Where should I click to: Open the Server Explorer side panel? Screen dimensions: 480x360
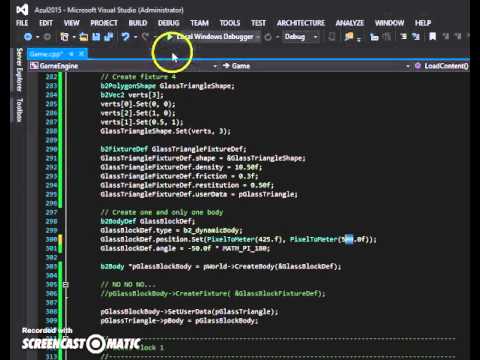click(x=20, y=71)
